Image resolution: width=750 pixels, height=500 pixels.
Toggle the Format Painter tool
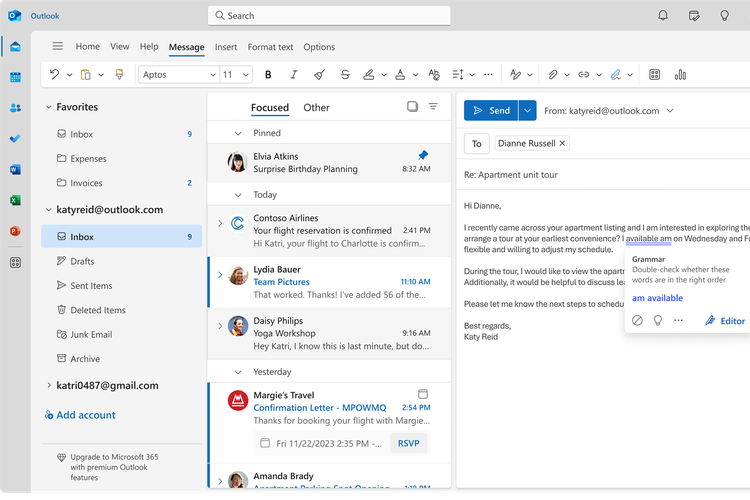coord(119,75)
